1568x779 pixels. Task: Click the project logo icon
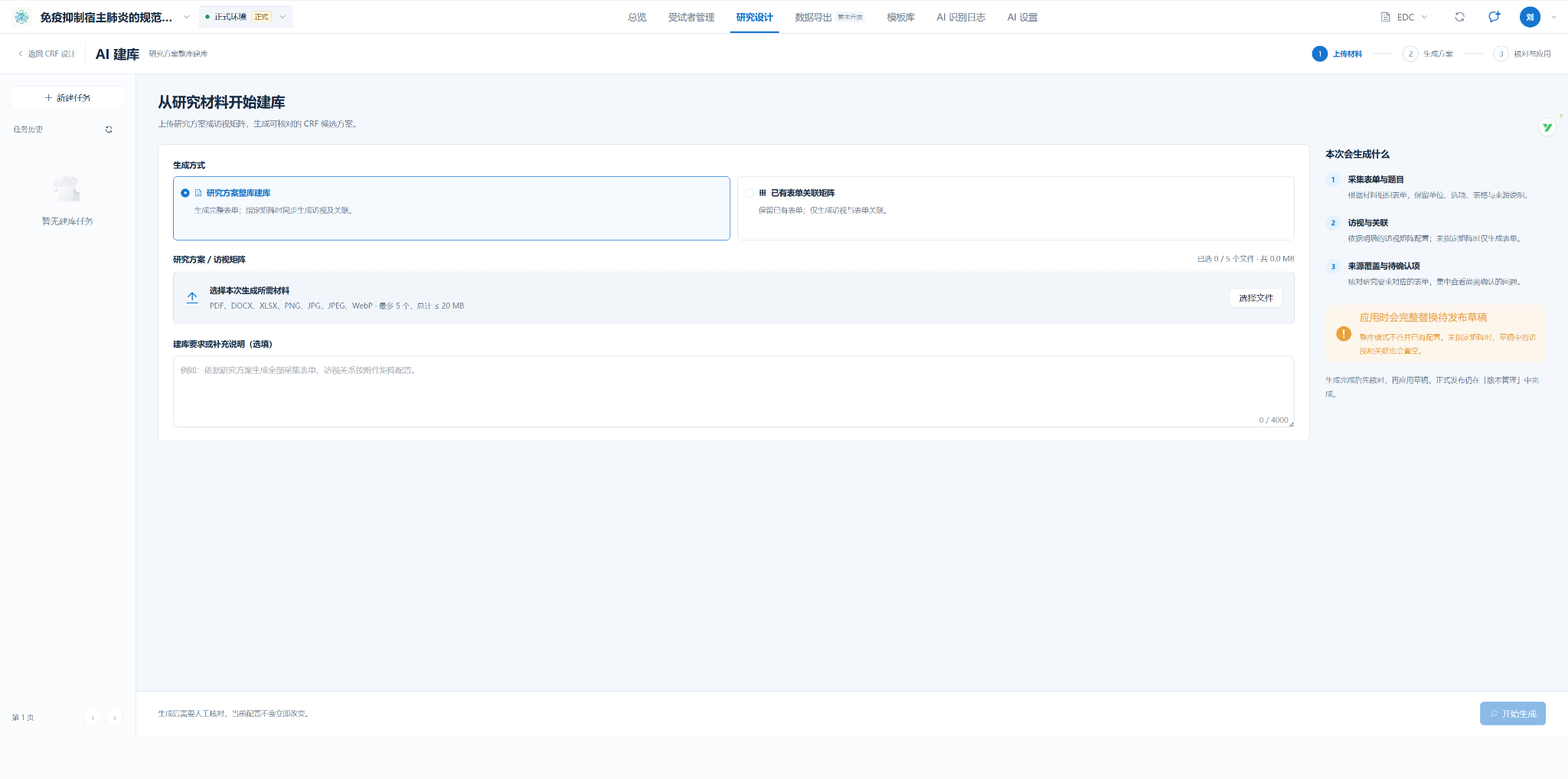click(21, 17)
